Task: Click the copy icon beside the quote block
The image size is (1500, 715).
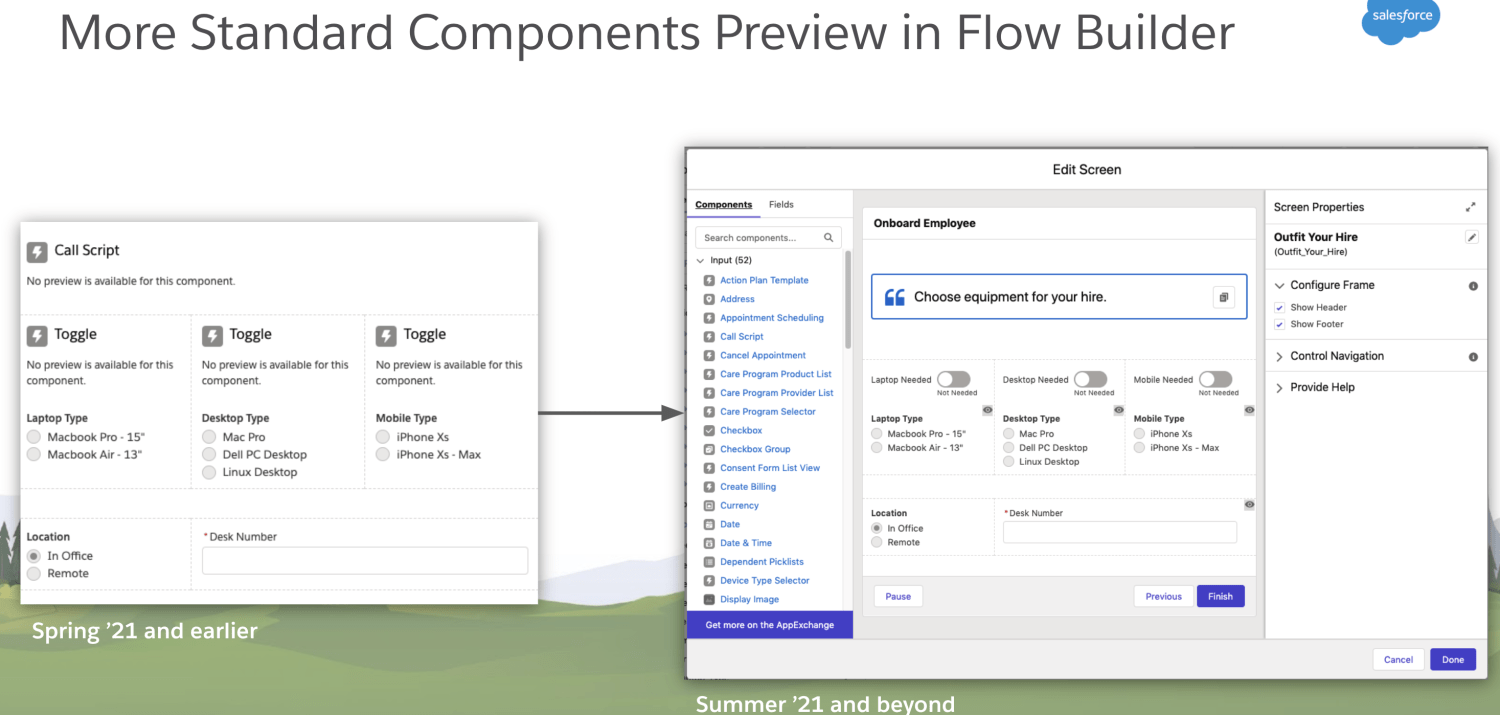Action: (x=1224, y=296)
